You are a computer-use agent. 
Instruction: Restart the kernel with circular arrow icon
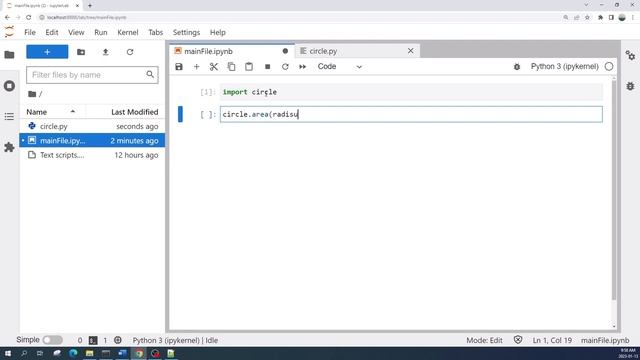coord(285,67)
